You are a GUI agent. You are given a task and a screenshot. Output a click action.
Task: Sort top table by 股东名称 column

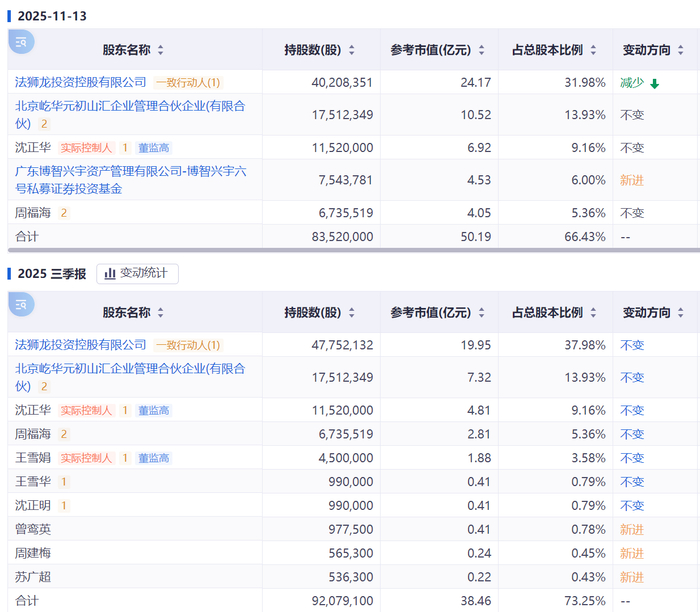(x=160, y=50)
